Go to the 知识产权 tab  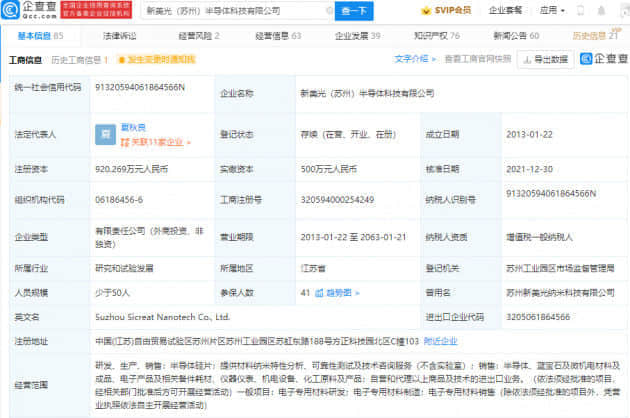(437, 36)
